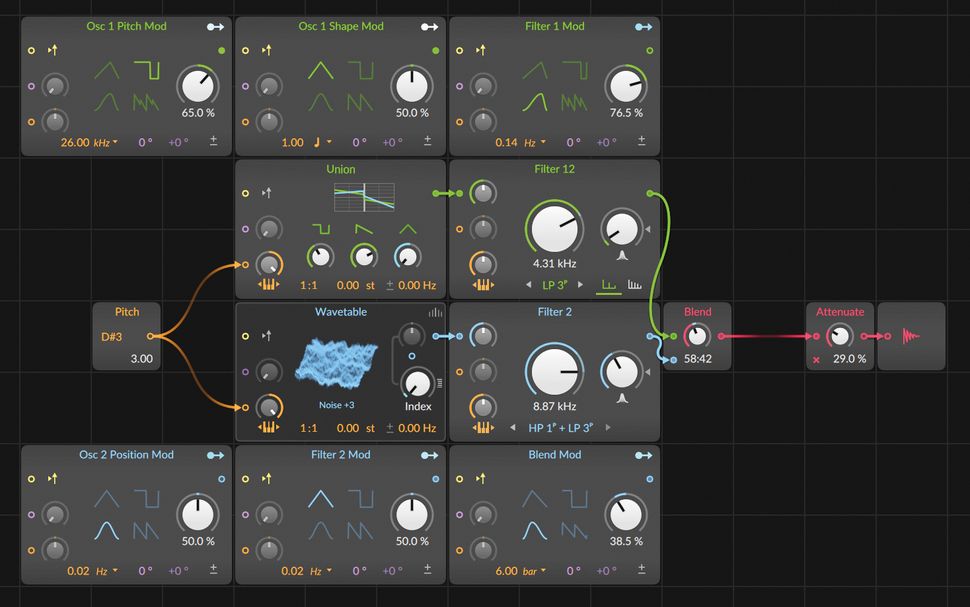Screen dimensions: 970x607
Task: Click the keytracking keyboard icon on the Wavetable module
Action: [268, 427]
